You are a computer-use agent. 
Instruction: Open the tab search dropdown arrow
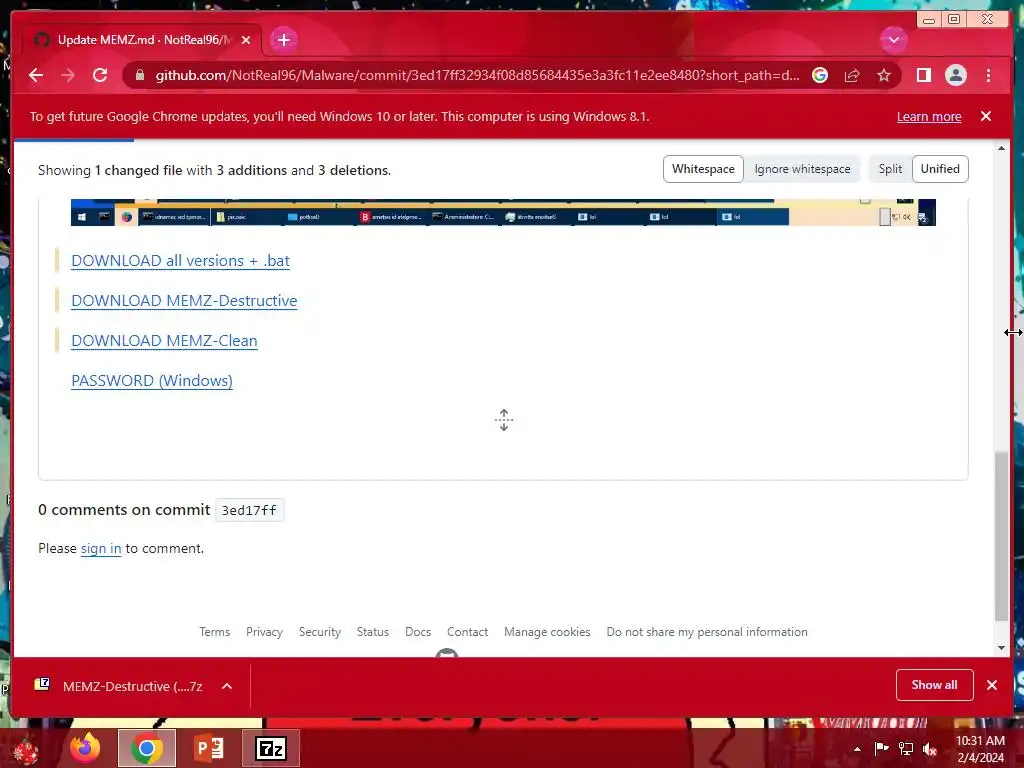tap(893, 40)
